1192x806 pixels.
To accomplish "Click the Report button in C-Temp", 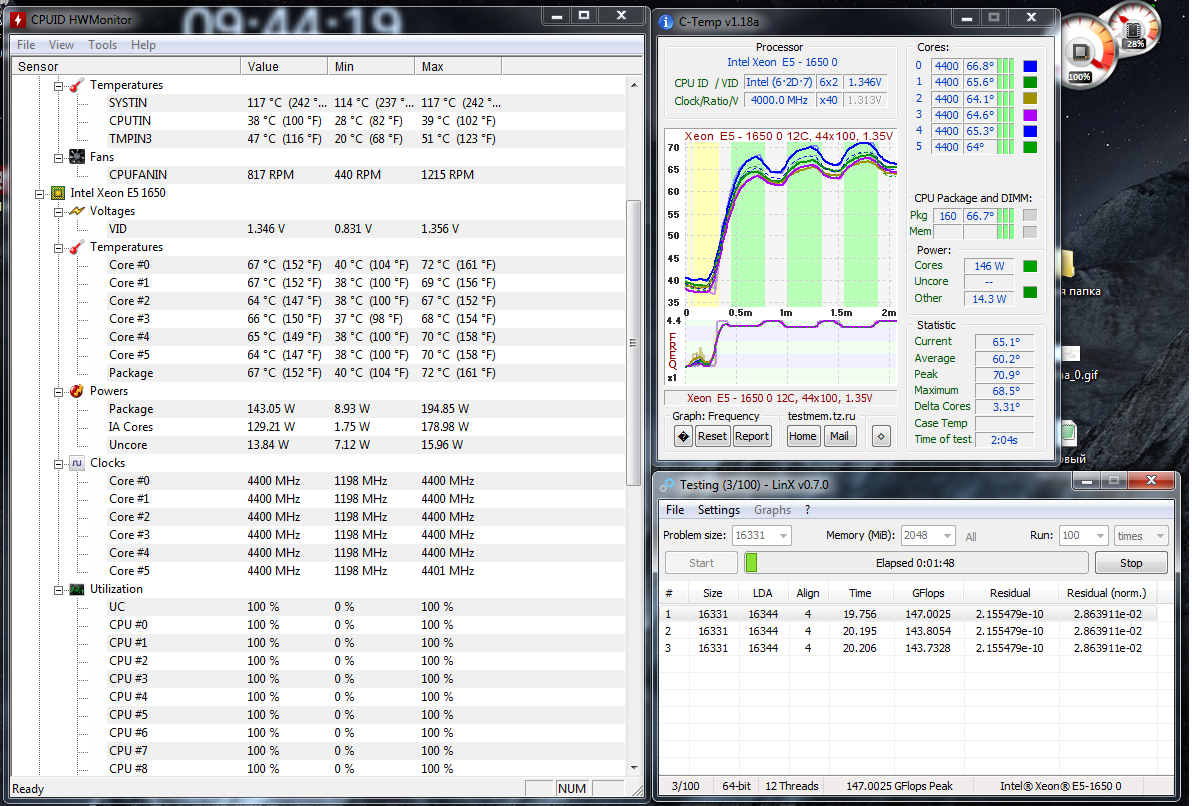I will tap(752, 436).
